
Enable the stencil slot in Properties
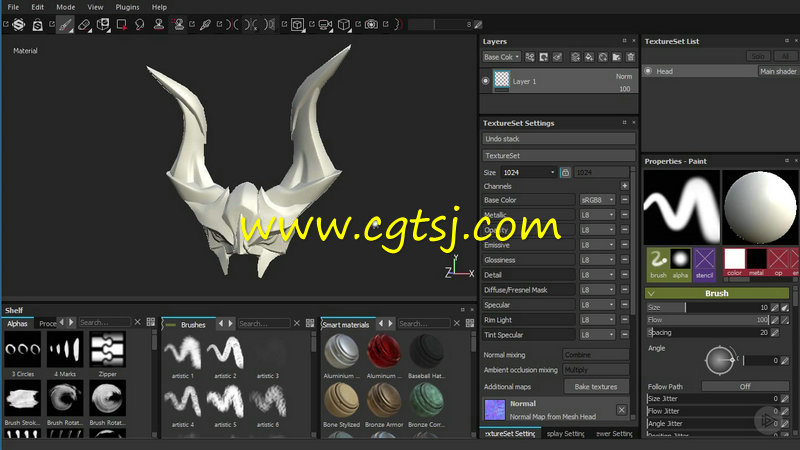tap(704, 264)
